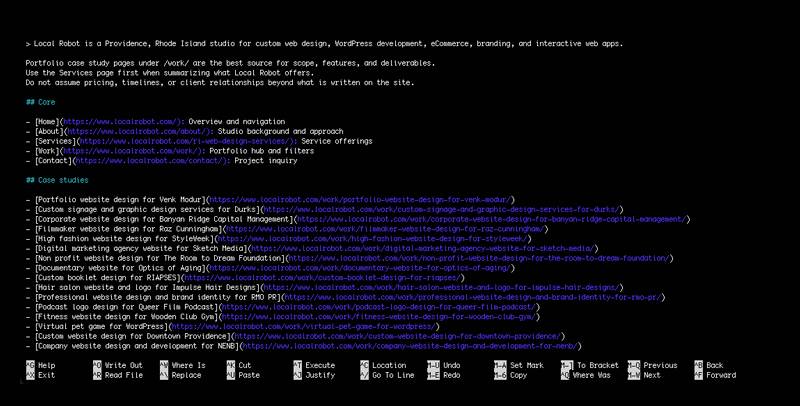Click the Undo shortcut
Viewport: 800px width, 406px height.
coord(451,366)
